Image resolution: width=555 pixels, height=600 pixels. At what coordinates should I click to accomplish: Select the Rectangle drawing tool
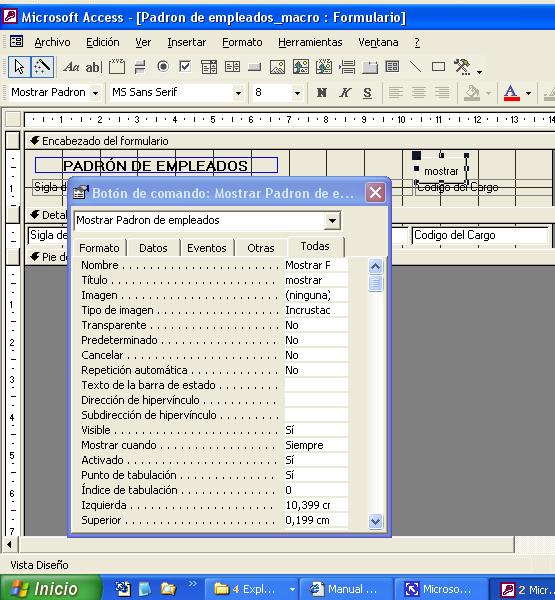pyautogui.click(x=438, y=67)
